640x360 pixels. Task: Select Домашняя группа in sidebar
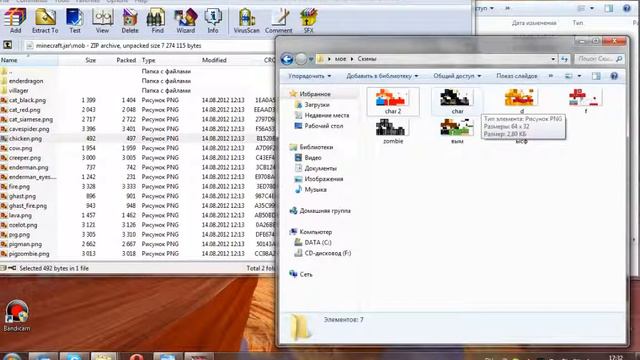(325, 211)
